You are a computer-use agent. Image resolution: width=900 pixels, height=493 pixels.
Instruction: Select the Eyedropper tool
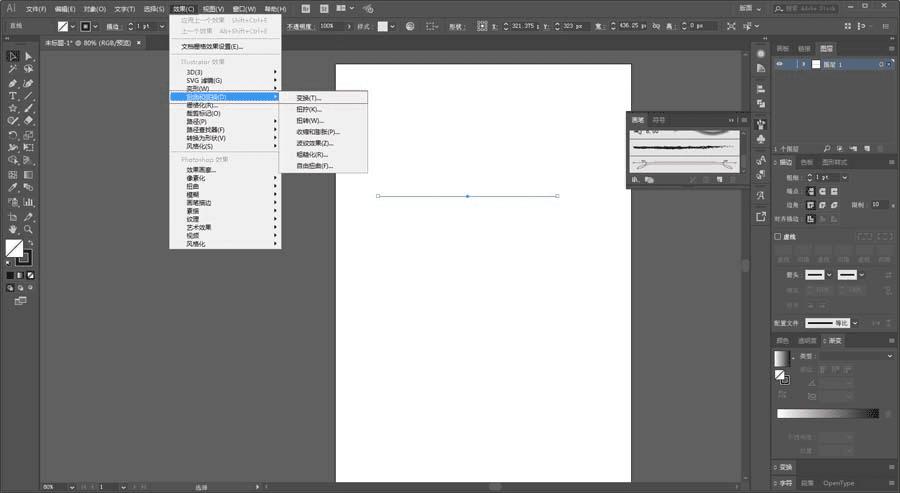click(x=12, y=185)
